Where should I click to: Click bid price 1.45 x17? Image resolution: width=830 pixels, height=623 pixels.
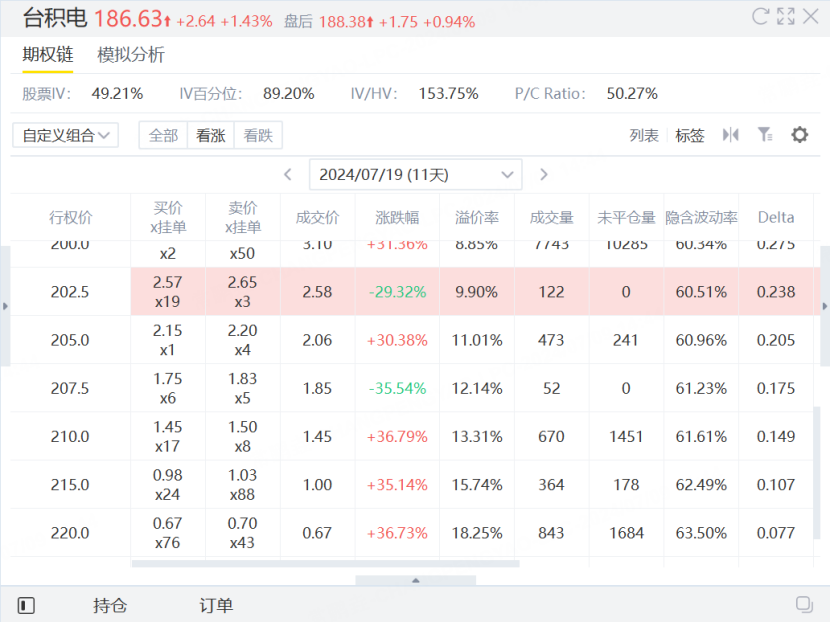click(x=167, y=436)
